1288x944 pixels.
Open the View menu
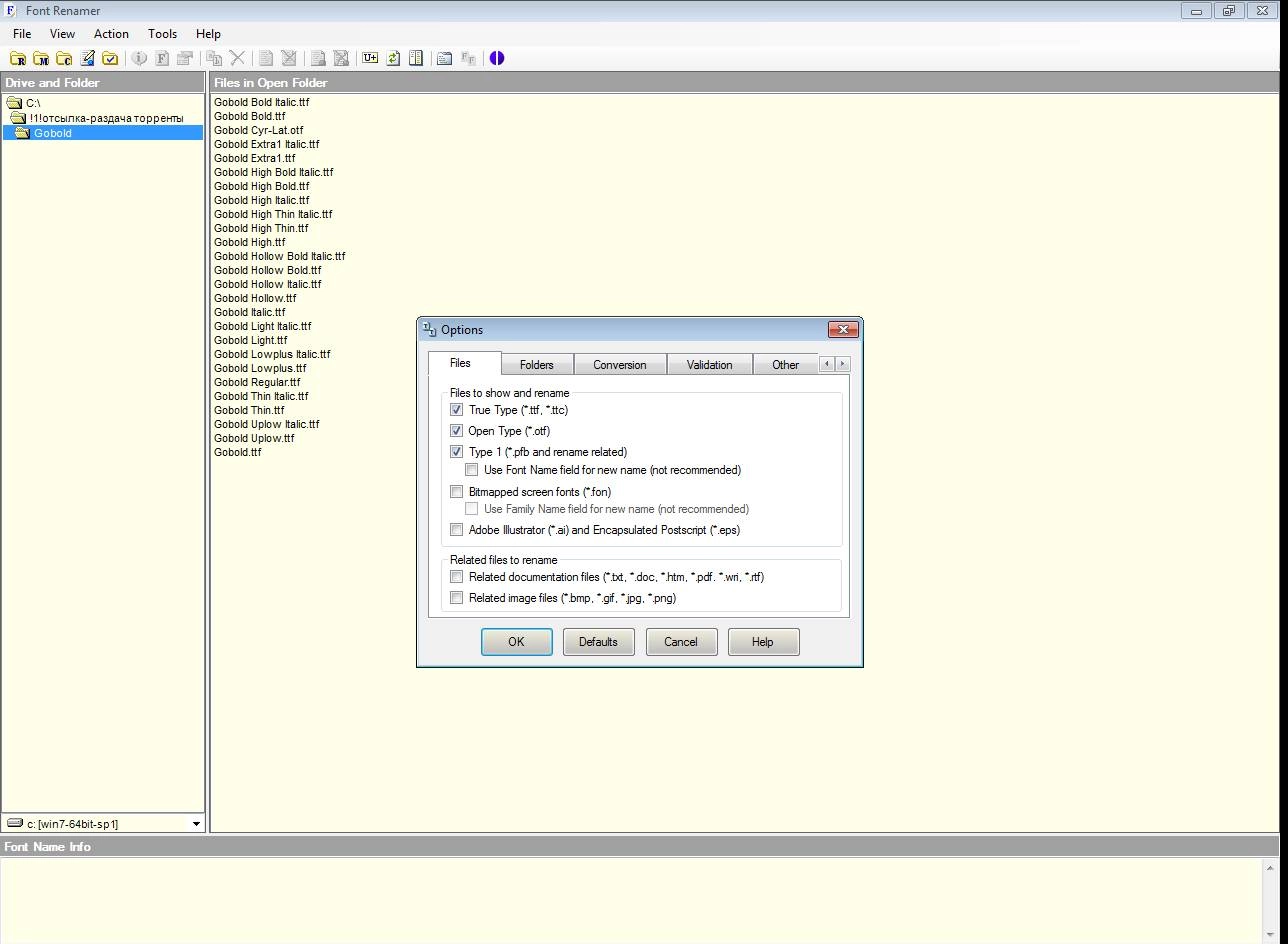tap(62, 33)
